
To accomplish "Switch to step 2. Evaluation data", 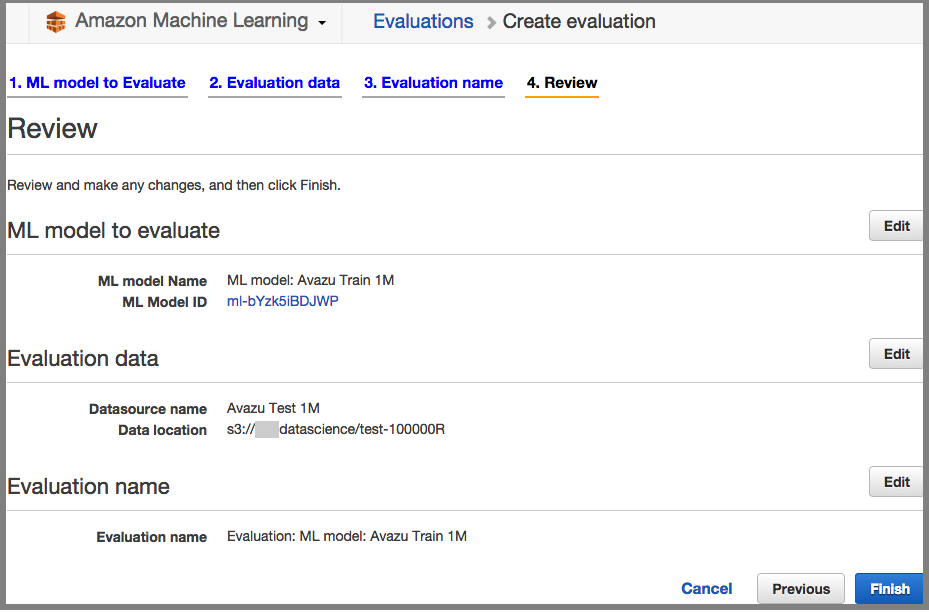I will [274, 83].
